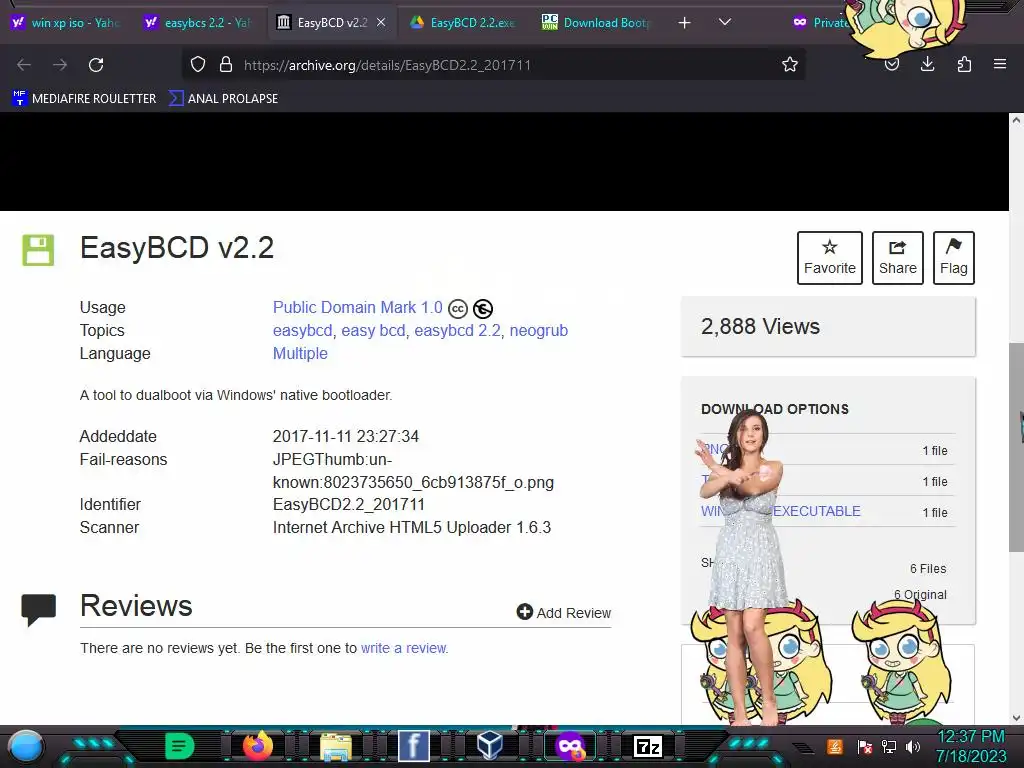Click Add Review
This screenshot has height=768, width=1024.
564,613
